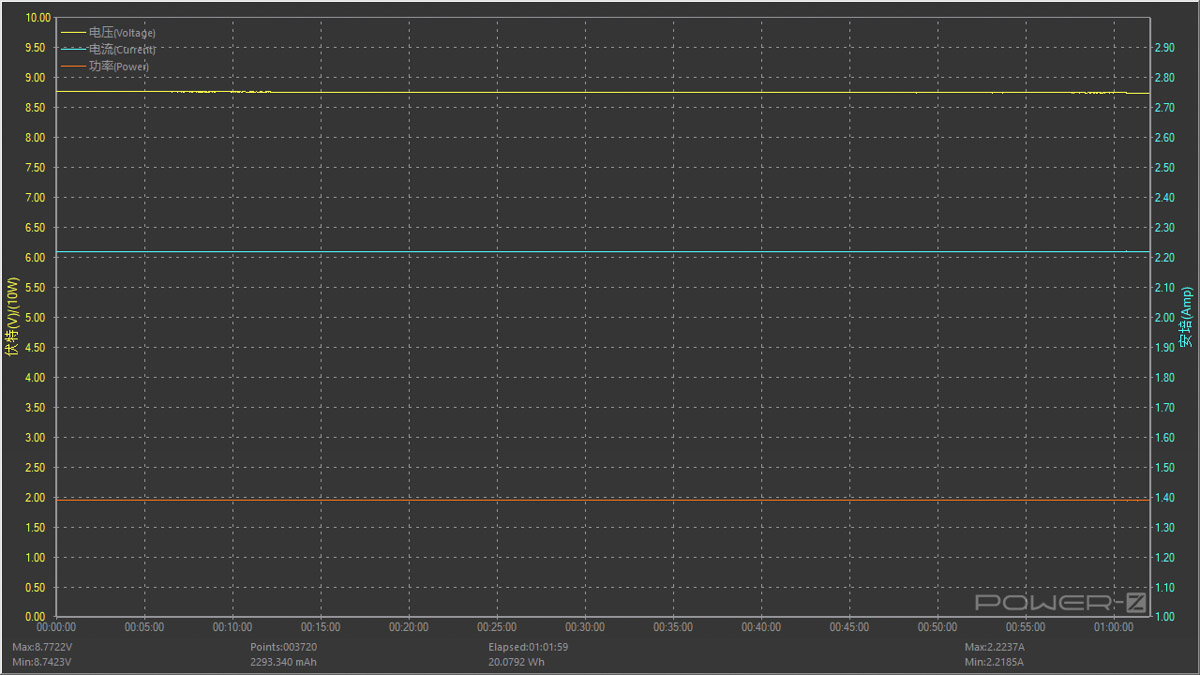1200x675 pixels.
Task: Select the 00:30:00 time axis marker
Action: click(x=585, y=627)
